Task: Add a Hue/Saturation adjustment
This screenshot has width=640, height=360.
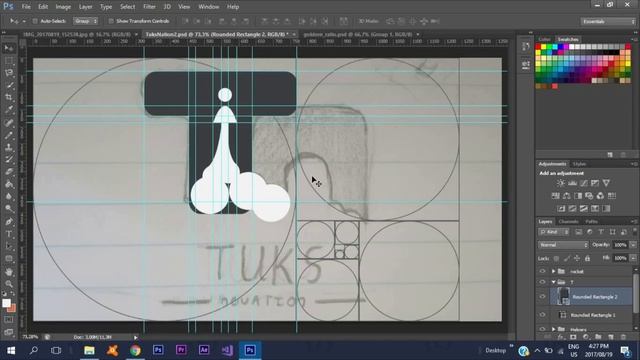Action: (x=556, y=196)
